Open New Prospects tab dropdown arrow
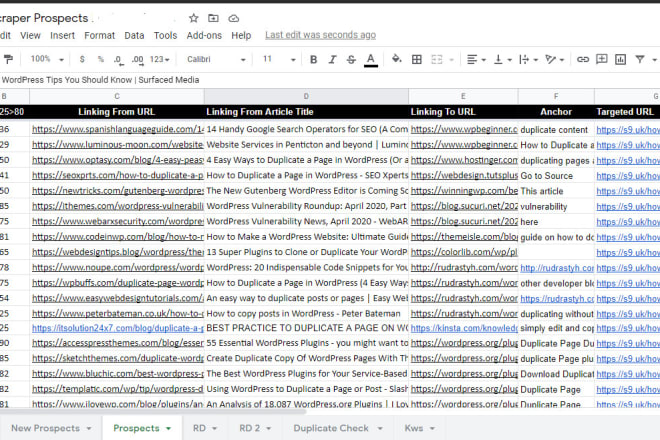 pos(89,429)
